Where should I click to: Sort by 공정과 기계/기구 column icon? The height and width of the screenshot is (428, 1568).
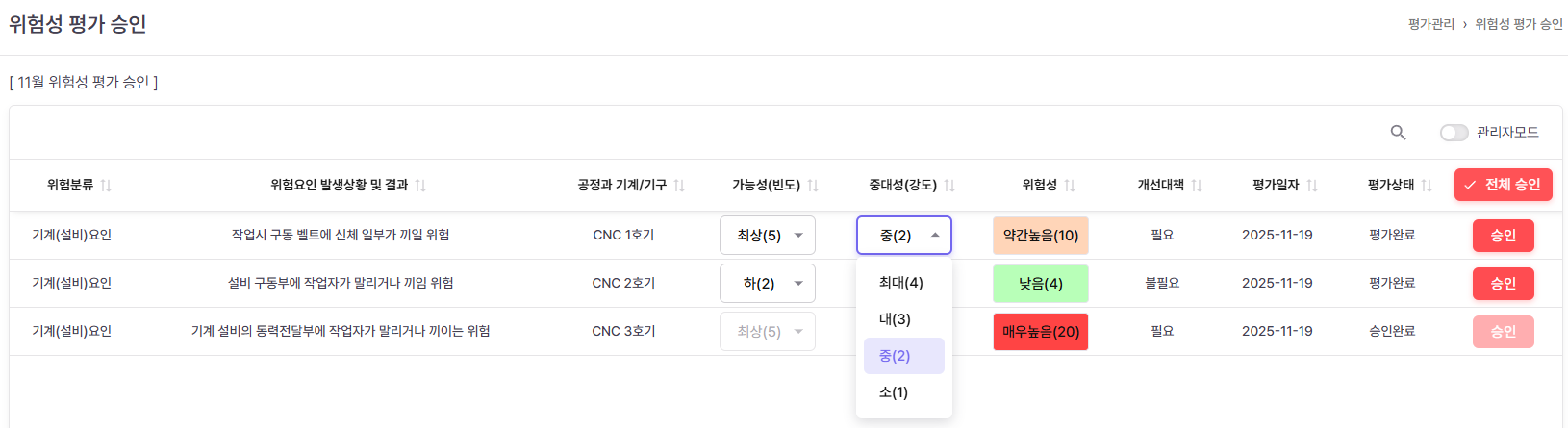(679, 186)
